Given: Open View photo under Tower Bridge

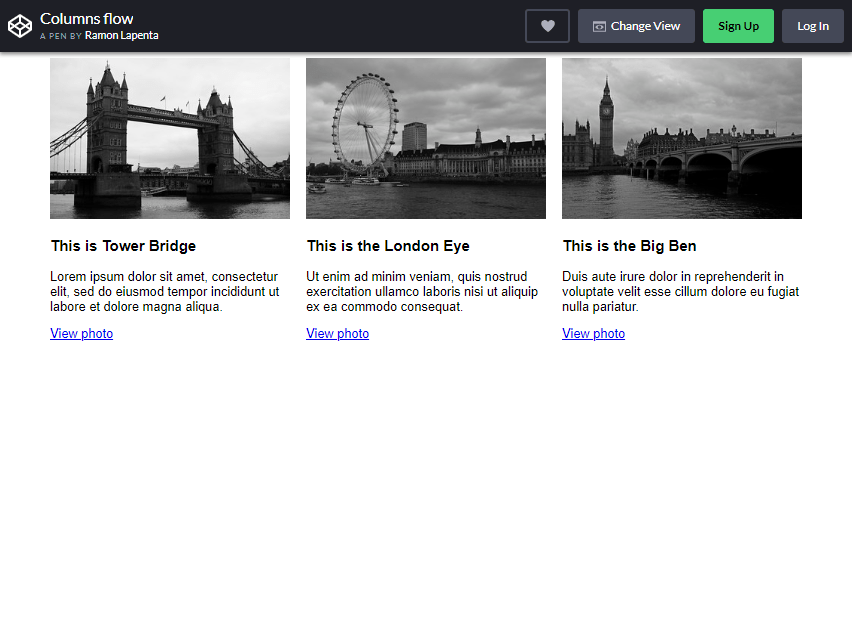Looking at the screenshot, I should point(81,333).
